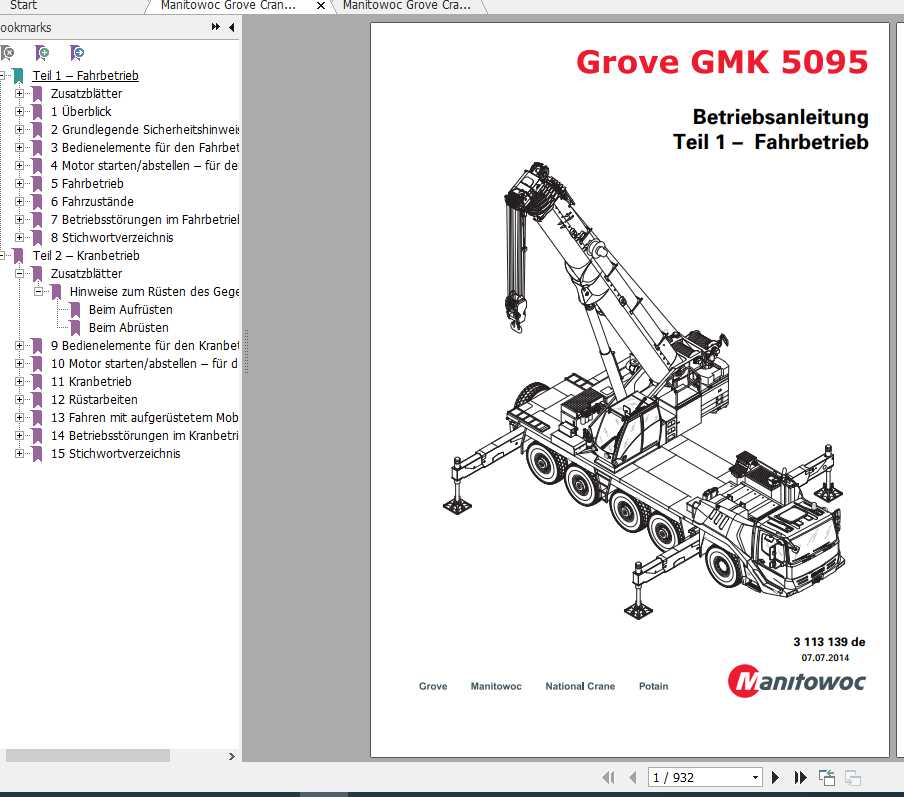Image resolution: width=904 pixels, height=797 pixels.
Task: Click the delete bookmark icon
Action: [x=8, y=53]
